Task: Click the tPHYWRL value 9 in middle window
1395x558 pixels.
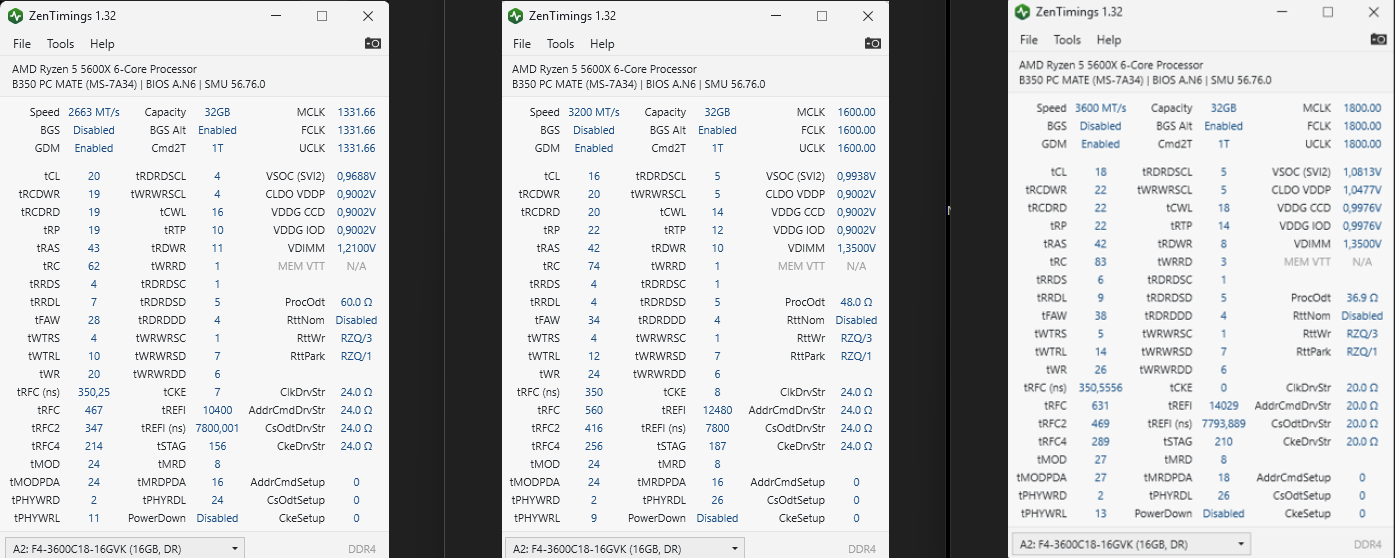Action: (593, 518)
